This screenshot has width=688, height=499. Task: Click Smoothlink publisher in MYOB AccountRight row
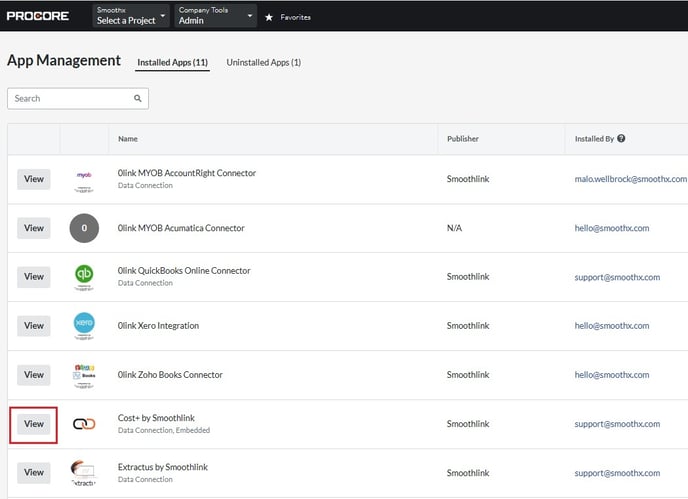click(468, 179)
